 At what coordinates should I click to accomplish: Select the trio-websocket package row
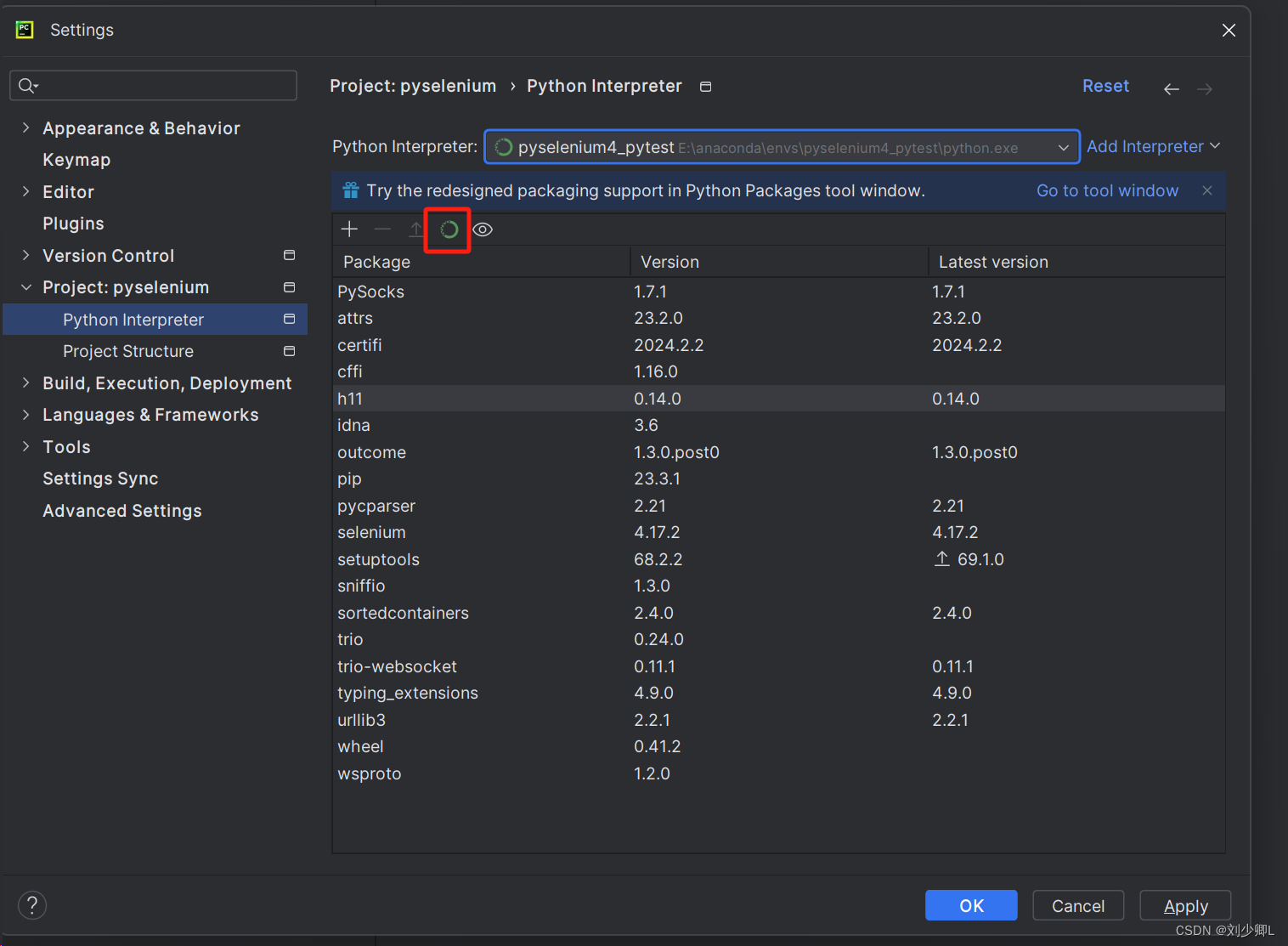tap(779, 666)
